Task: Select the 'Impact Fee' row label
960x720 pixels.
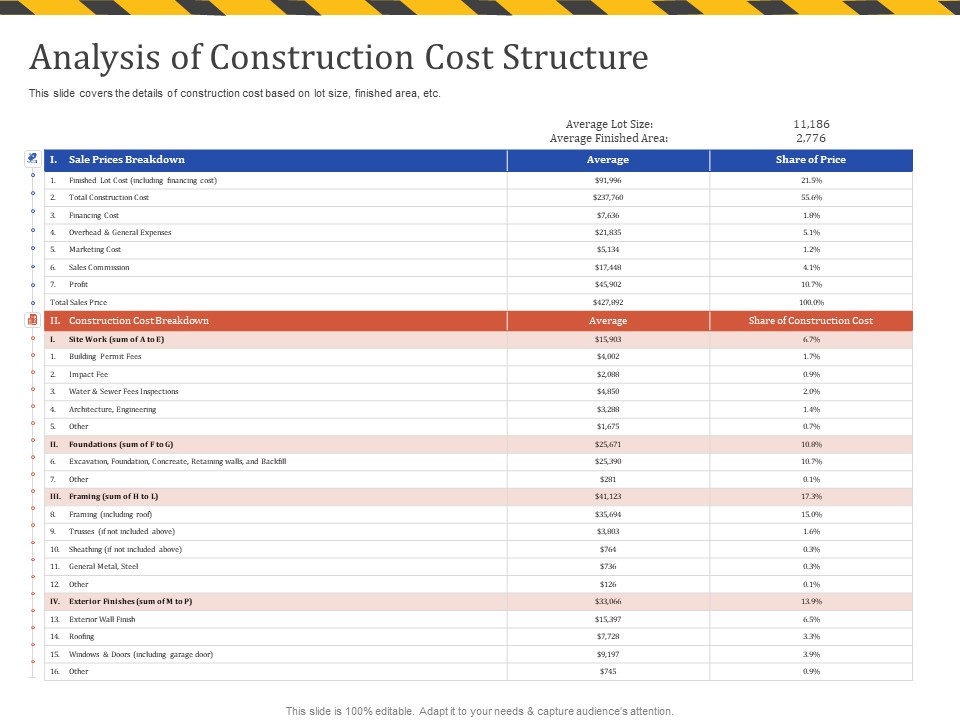Action: click(x=88, y=375)
